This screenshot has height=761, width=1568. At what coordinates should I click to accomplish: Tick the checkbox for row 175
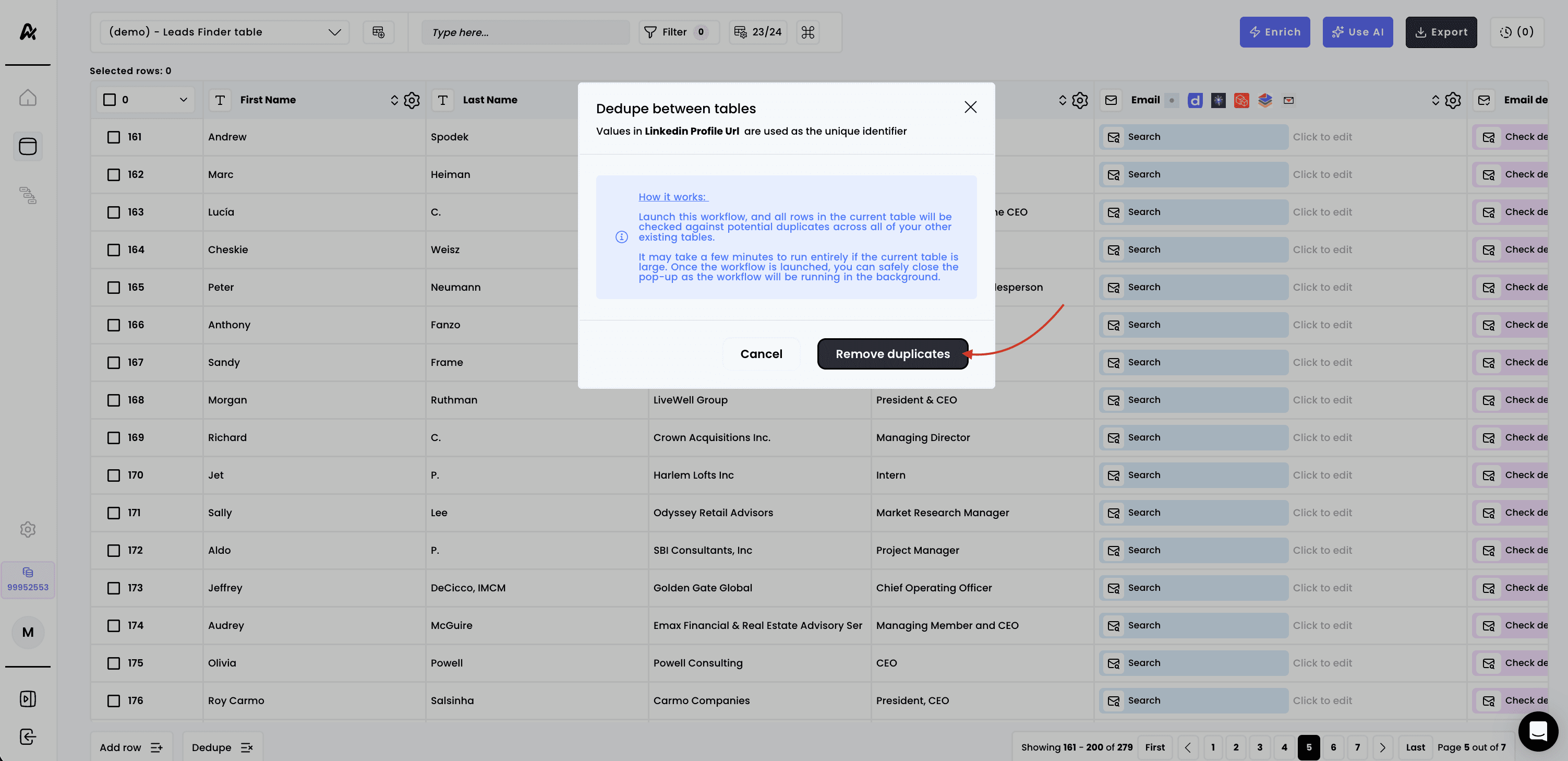pos(114,663)
